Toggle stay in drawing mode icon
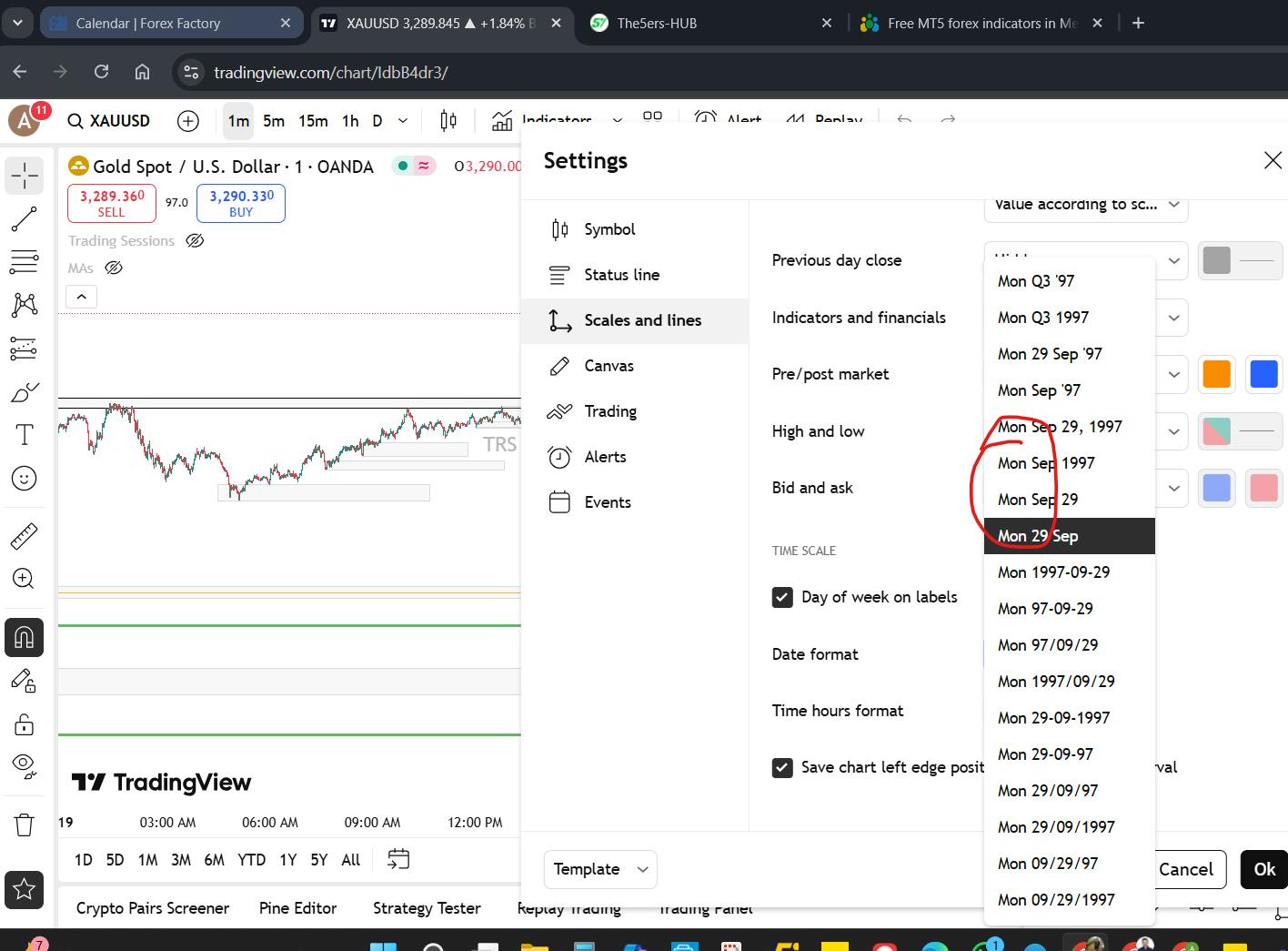The height and width of the screenshot is (951, 1288). click(x=24, y=681)
